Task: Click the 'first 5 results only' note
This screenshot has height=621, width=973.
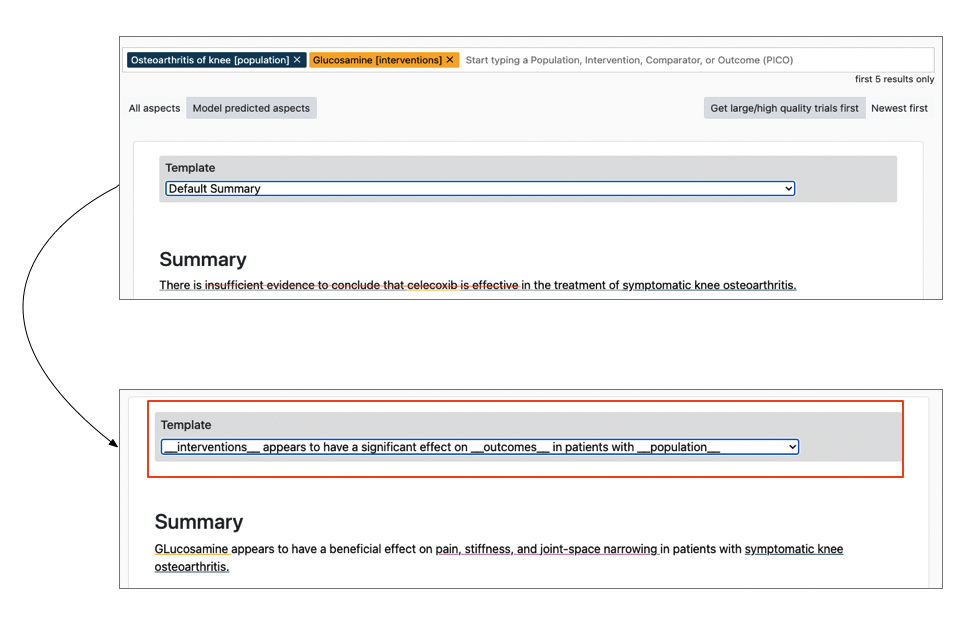Action: click(x=894, y=79)
